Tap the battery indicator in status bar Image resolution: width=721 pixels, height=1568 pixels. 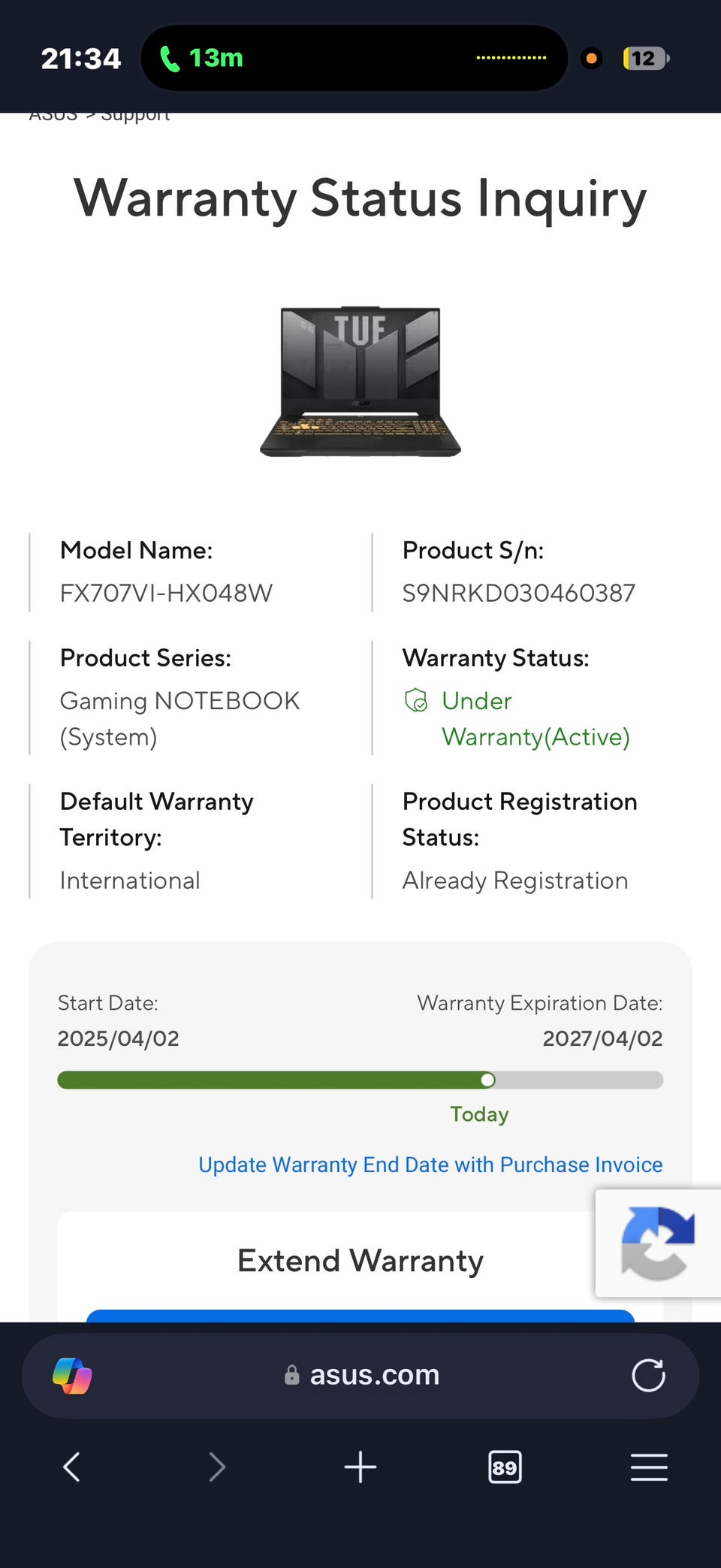[x=646, y=59]
